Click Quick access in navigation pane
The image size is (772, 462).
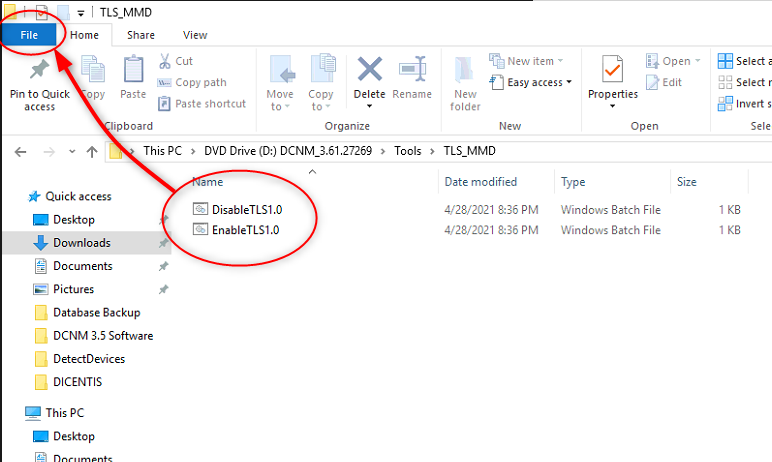pyautogui.click(x=78, y=196)
